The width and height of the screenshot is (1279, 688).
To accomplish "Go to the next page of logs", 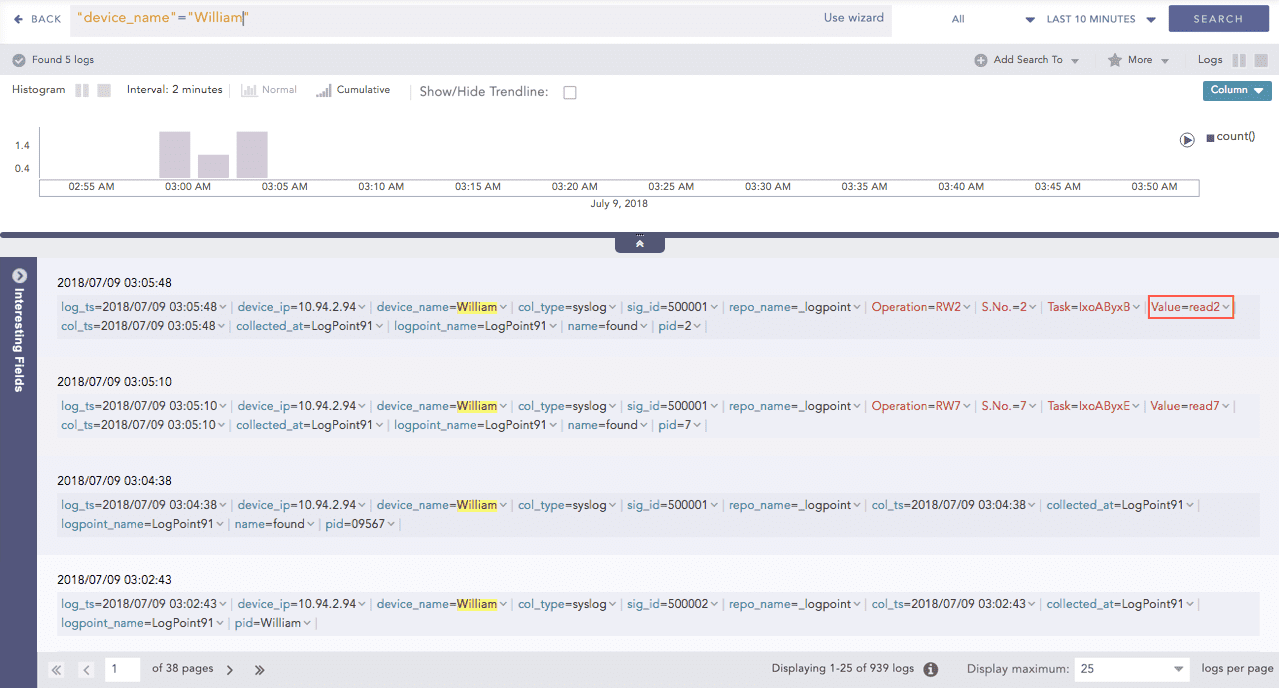I will click(229, 670).
